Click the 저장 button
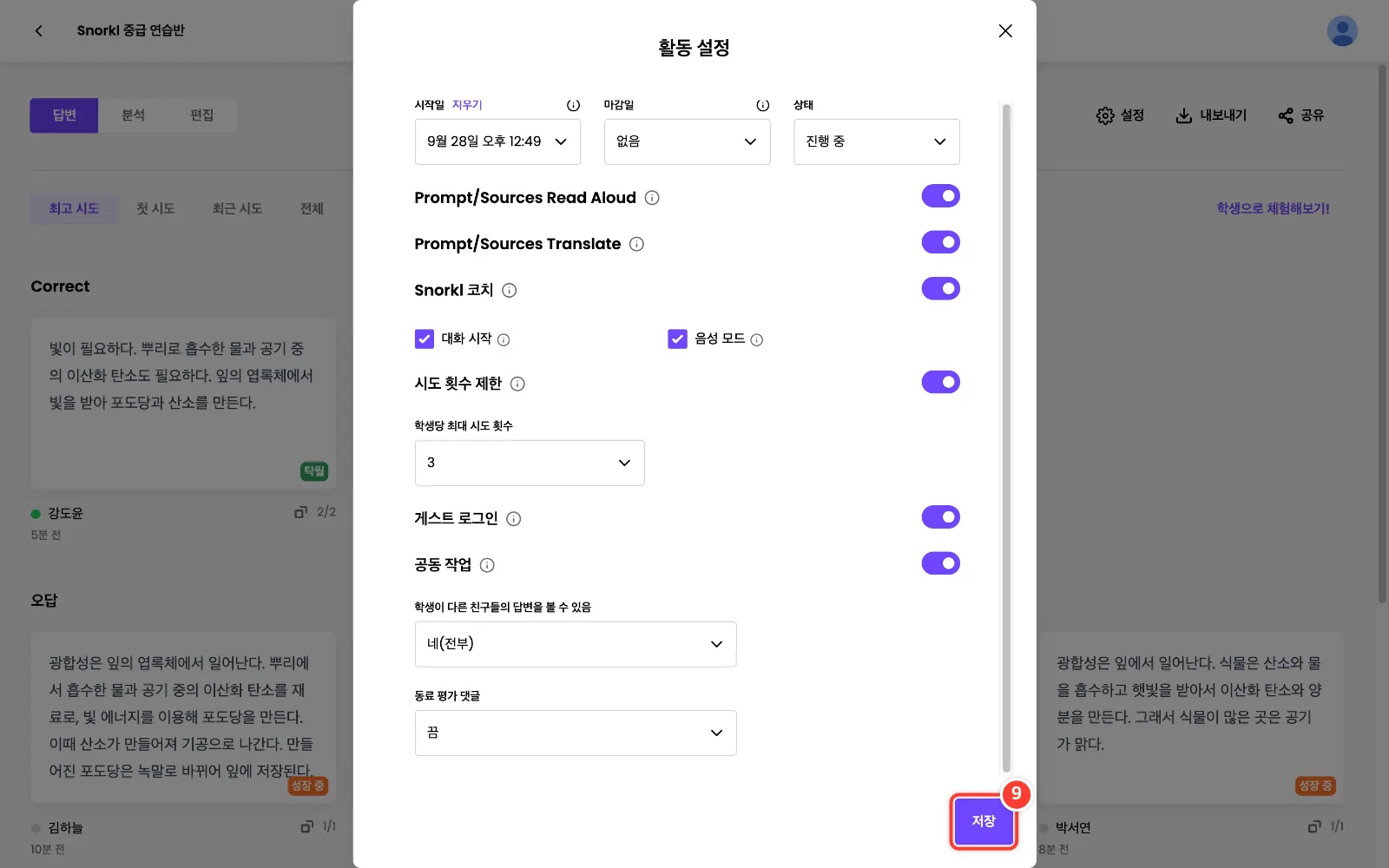The height and width of the screenshot is (868, 1389). tap(984, 821)
